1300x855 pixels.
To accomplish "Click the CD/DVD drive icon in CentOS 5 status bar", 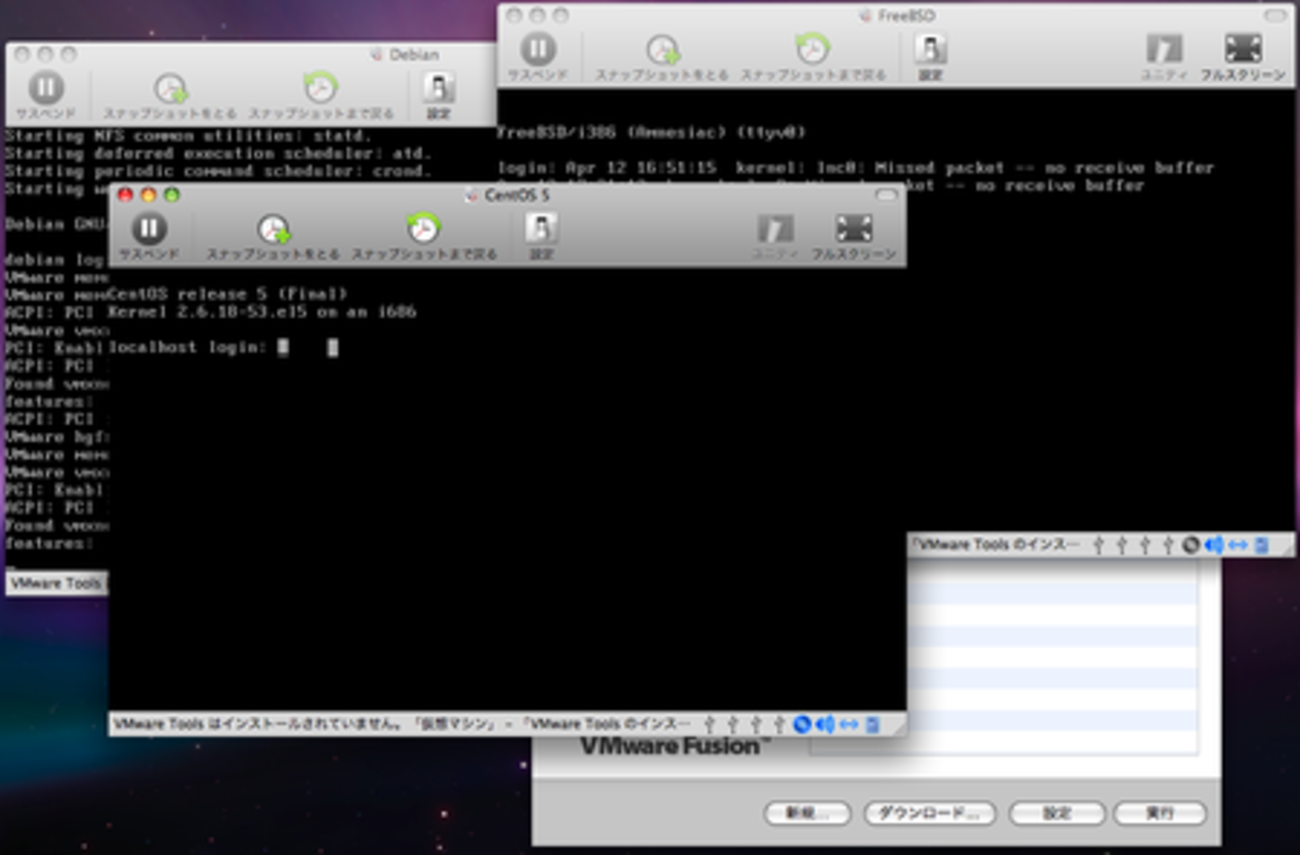I will pyautogui.click(x=802, y=724).
